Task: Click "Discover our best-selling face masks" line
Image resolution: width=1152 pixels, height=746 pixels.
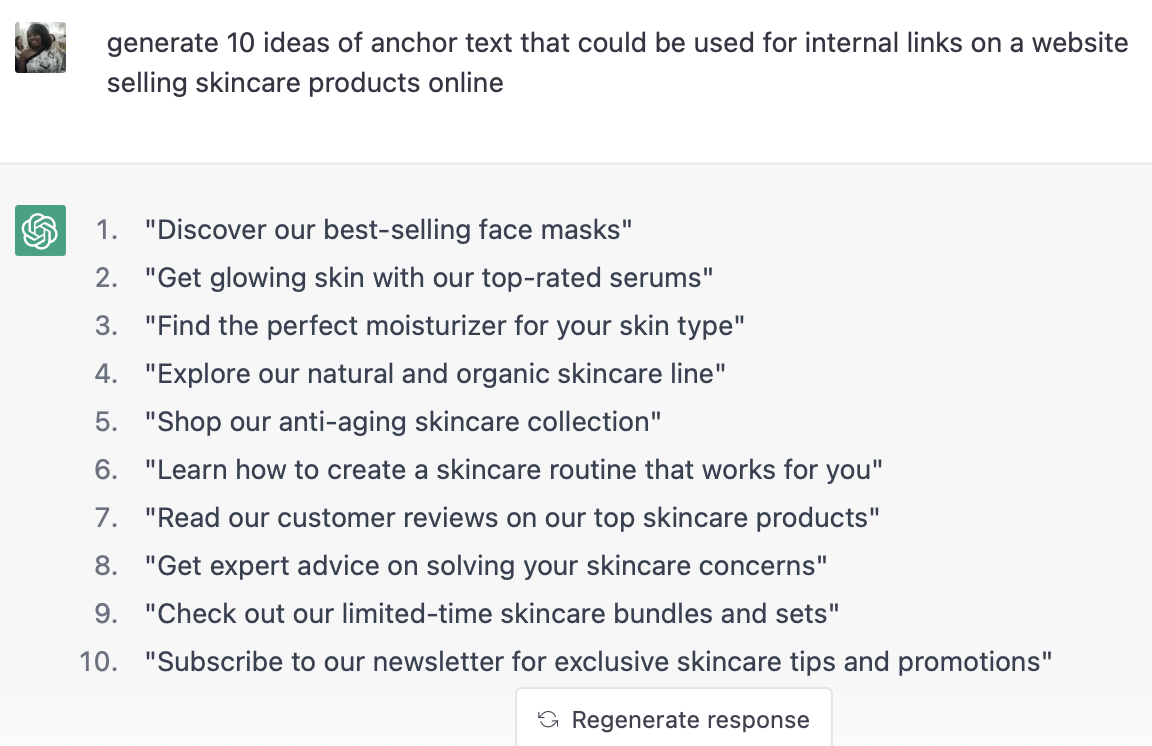Action: (x=388, y=230)
